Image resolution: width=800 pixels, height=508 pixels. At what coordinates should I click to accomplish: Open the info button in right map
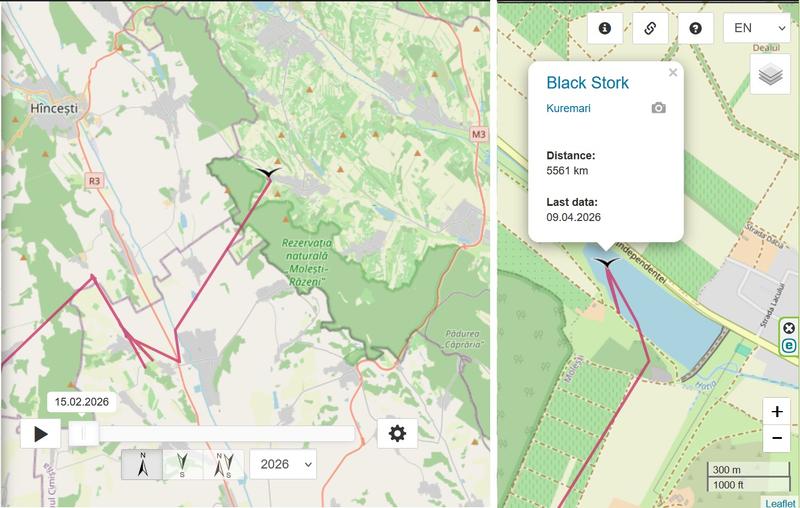(x=605, y=28)
